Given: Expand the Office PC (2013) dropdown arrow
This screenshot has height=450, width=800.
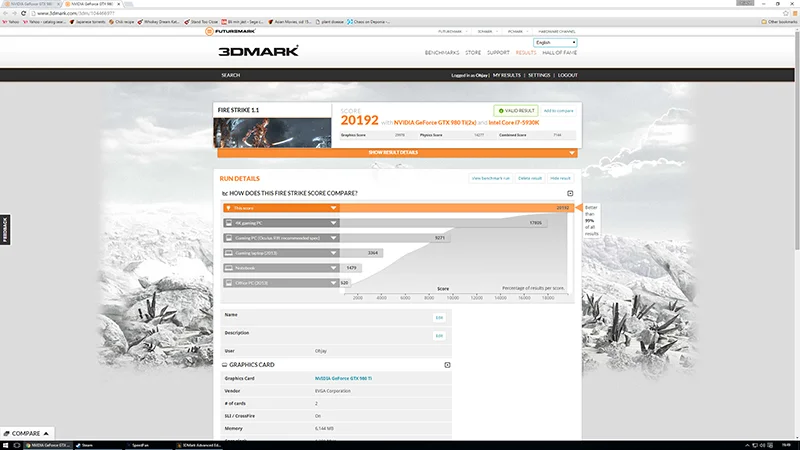Looking at the screenshot, I should (333, 283).
